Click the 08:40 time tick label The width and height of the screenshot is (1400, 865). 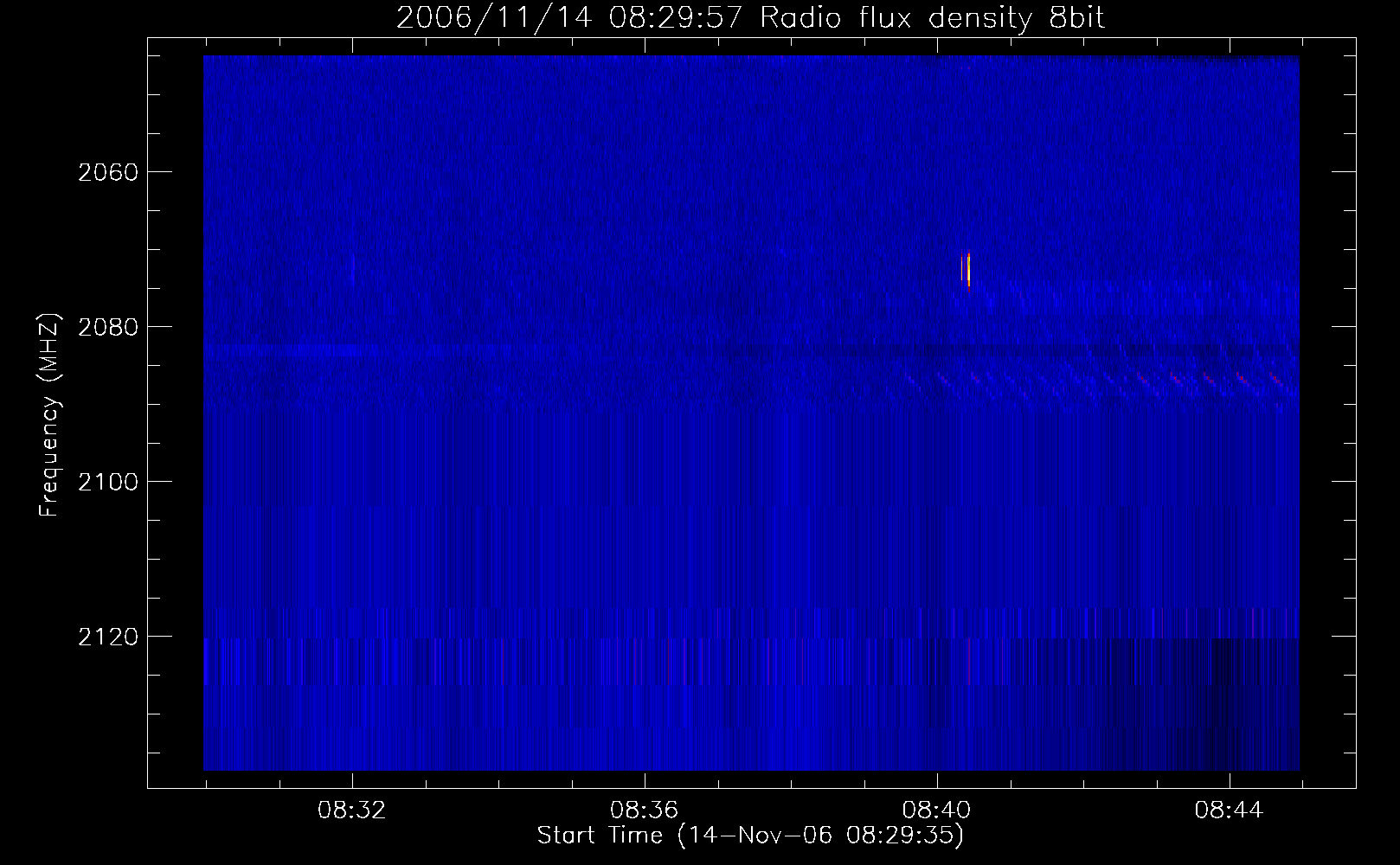pyautogui.click(x=937, y=811)
